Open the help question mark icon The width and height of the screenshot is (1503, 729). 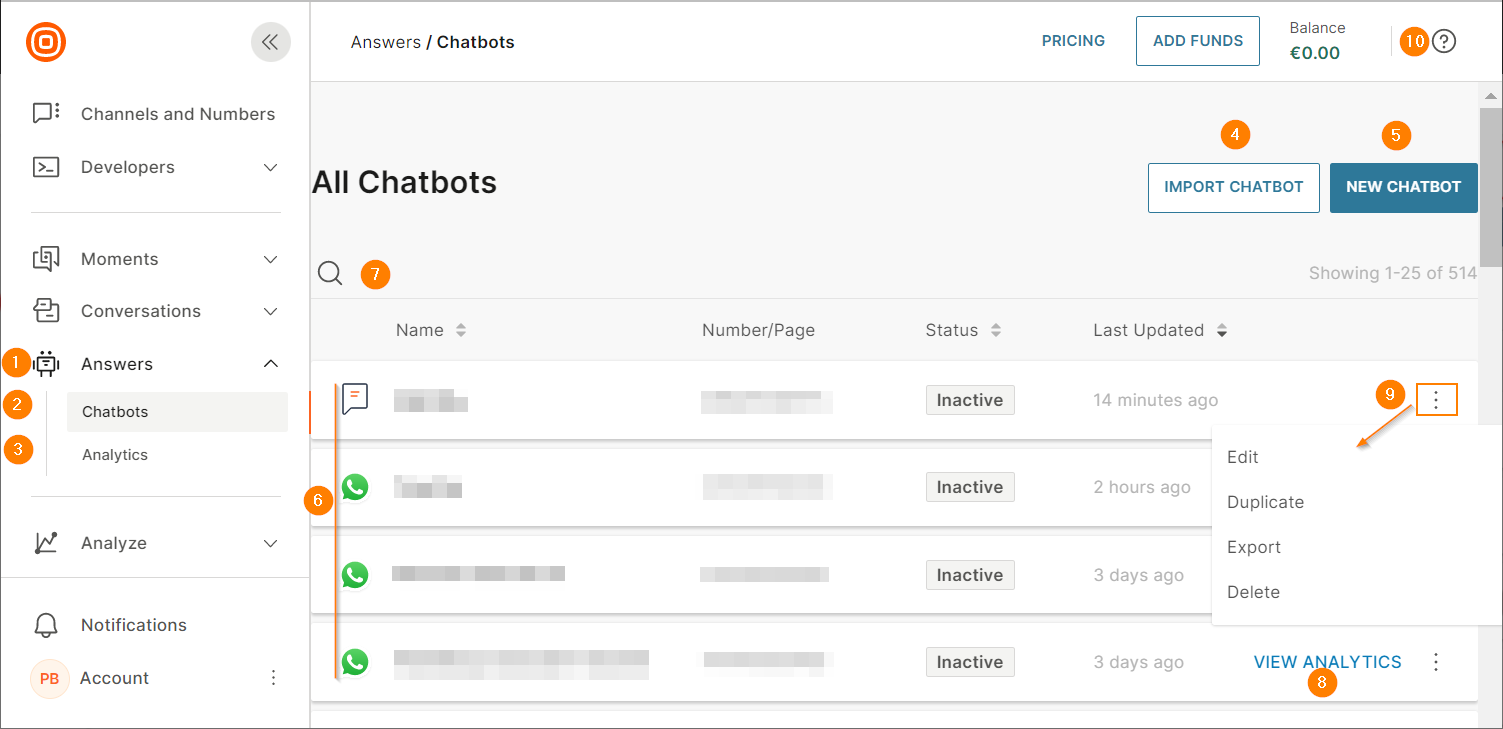coord(1443,42)
